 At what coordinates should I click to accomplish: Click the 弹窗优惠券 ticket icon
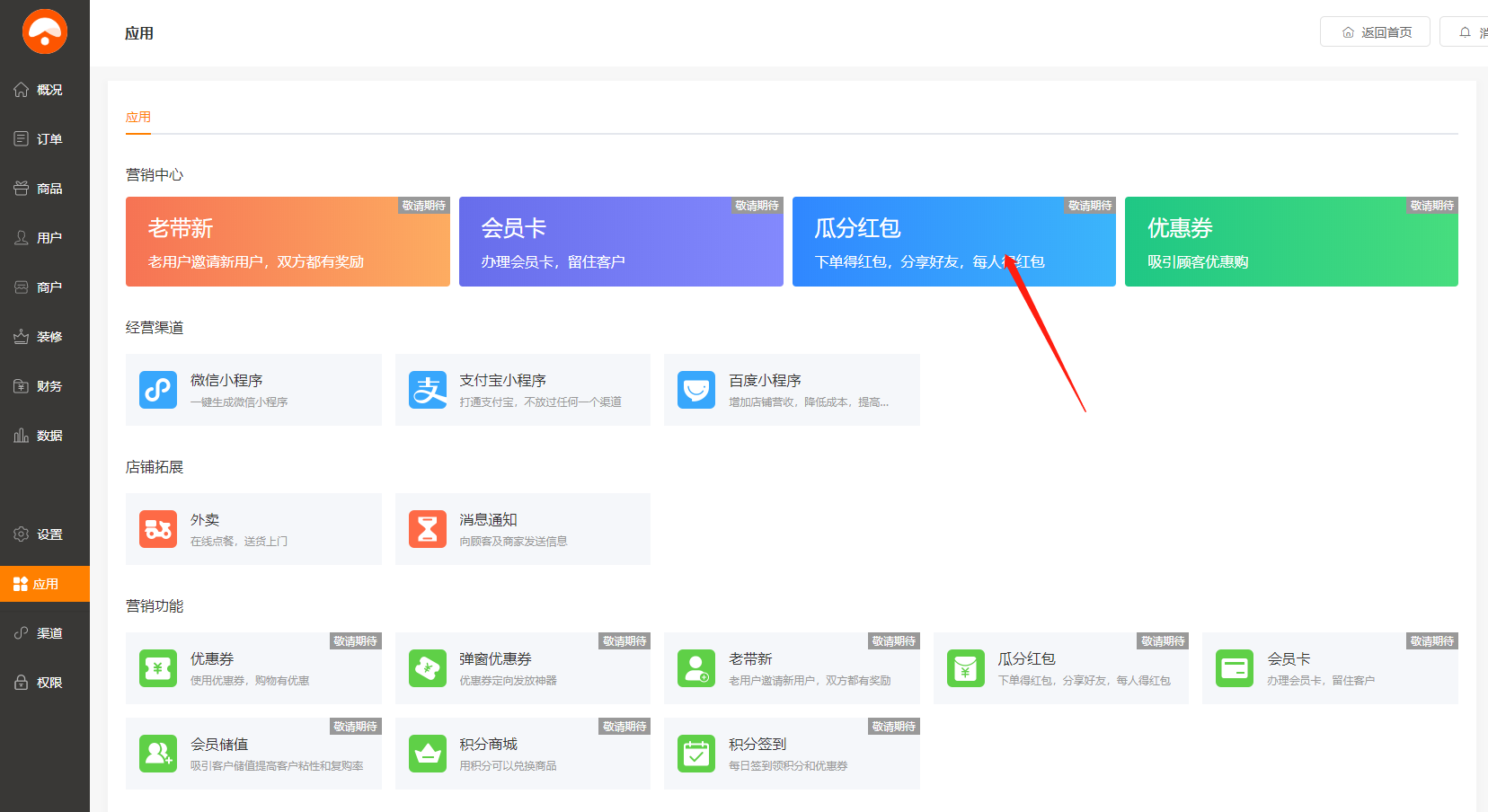click(x=428, y=668)
